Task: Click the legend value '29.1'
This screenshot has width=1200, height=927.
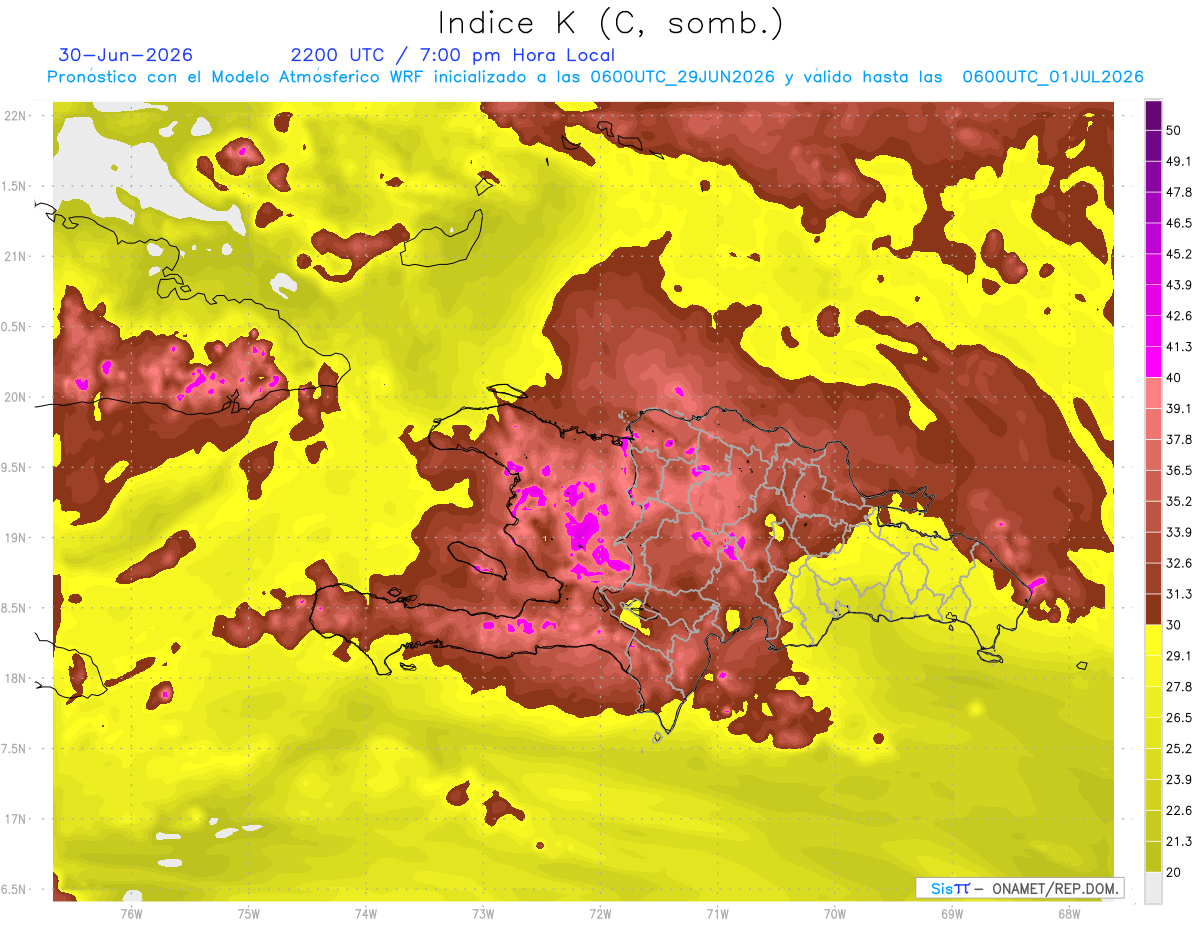Action: (x=1178, y=656)
